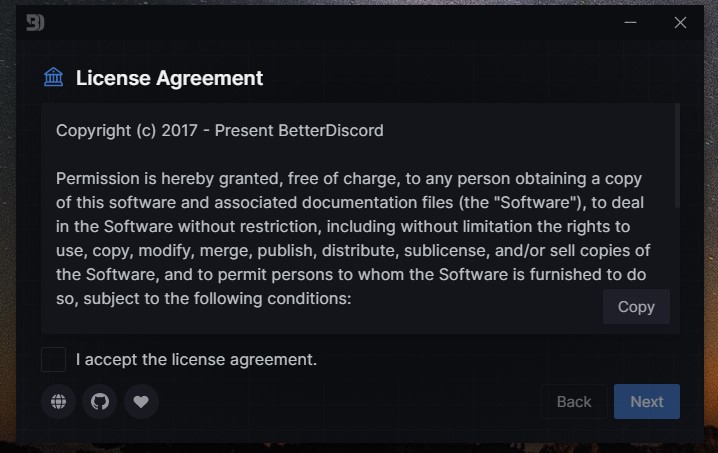
Task: Click the heart donate icon
Action: pyautogui.click(x=141, y=402)
